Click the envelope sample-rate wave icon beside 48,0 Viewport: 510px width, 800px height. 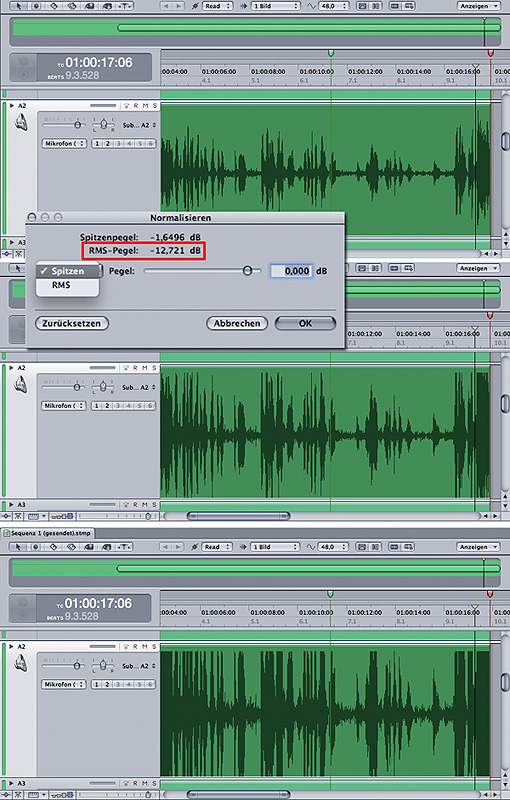coord(311,546)
